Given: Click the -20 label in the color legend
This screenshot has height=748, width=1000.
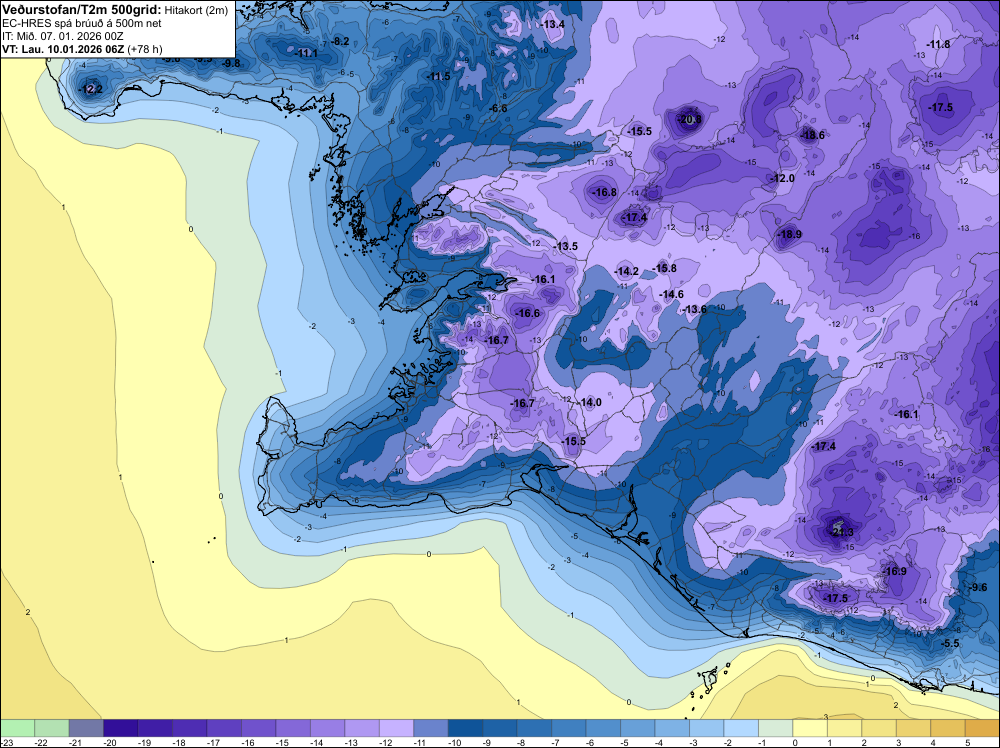Looking at the screenshot, I should [110, 742].
